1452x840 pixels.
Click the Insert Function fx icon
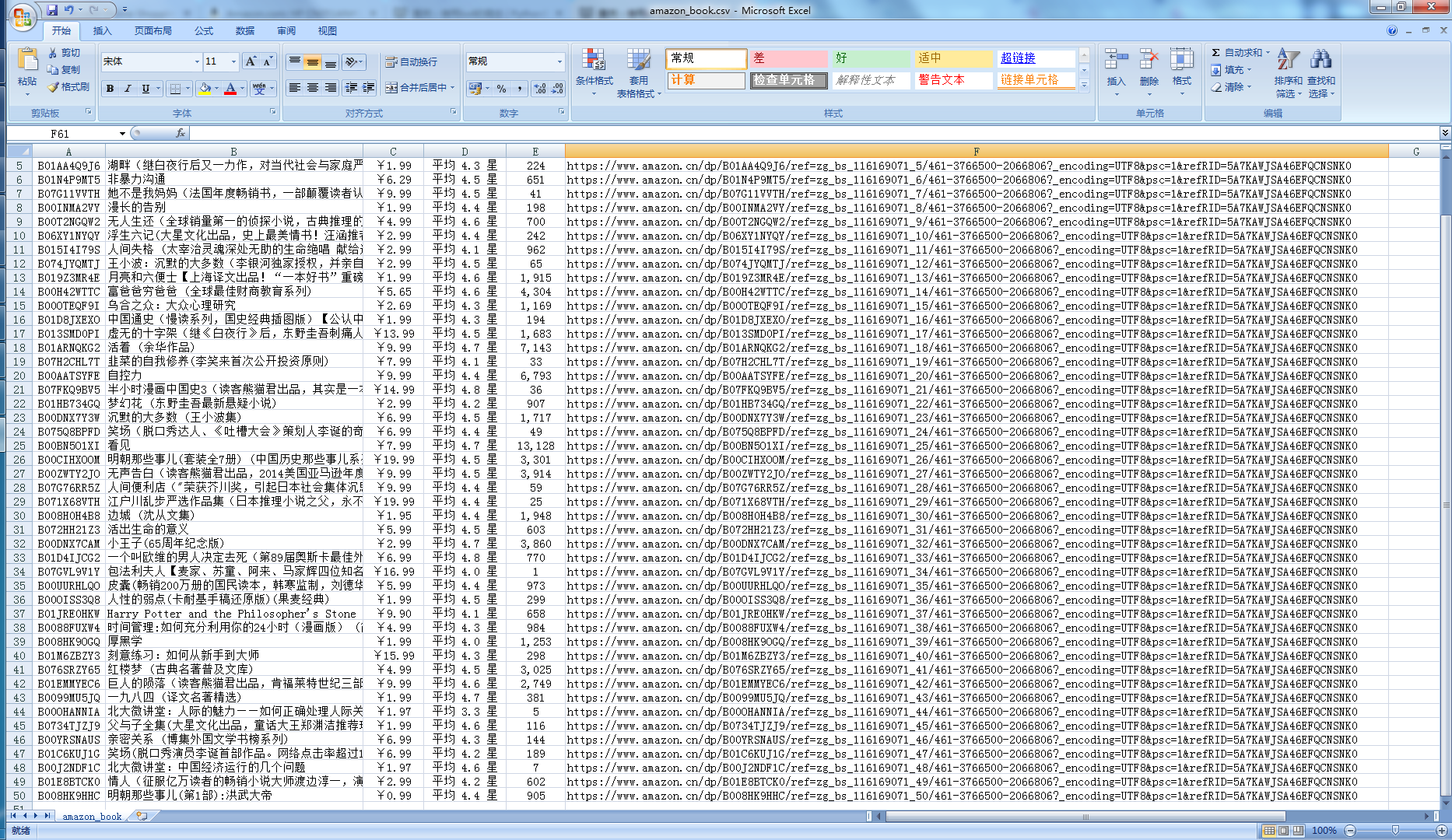tap(181, 134)
